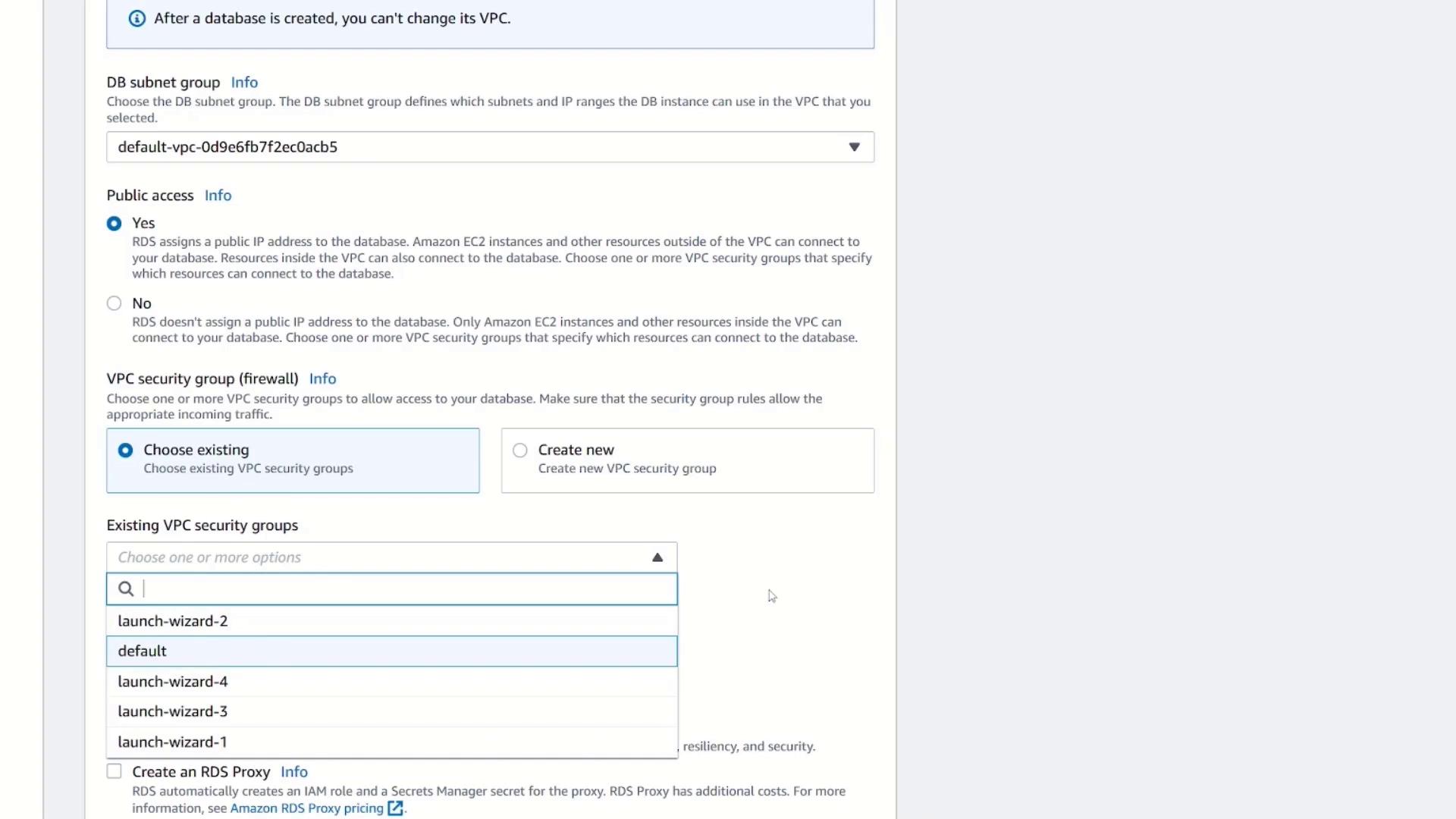
Task: Open the DB subnet group dropdown
Action: tap(490, 147)
